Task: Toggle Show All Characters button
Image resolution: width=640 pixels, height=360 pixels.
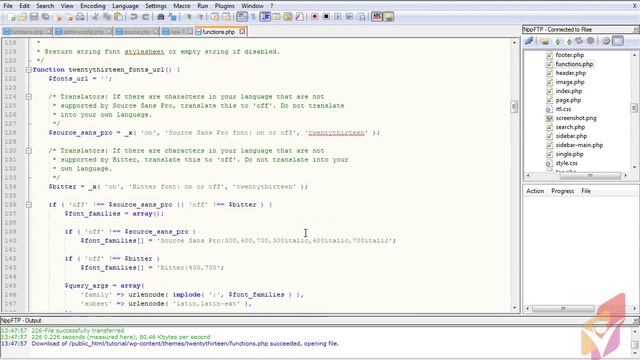Action: click(x=253, y=17)
